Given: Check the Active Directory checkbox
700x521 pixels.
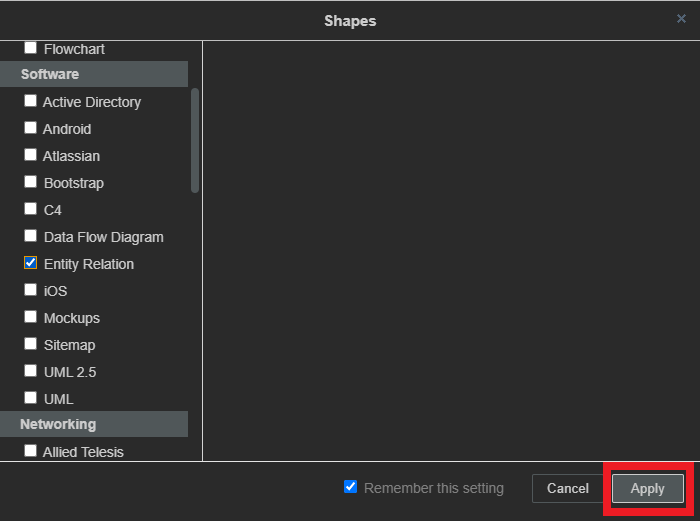Looking at the screenshot, I should (30, 101).
